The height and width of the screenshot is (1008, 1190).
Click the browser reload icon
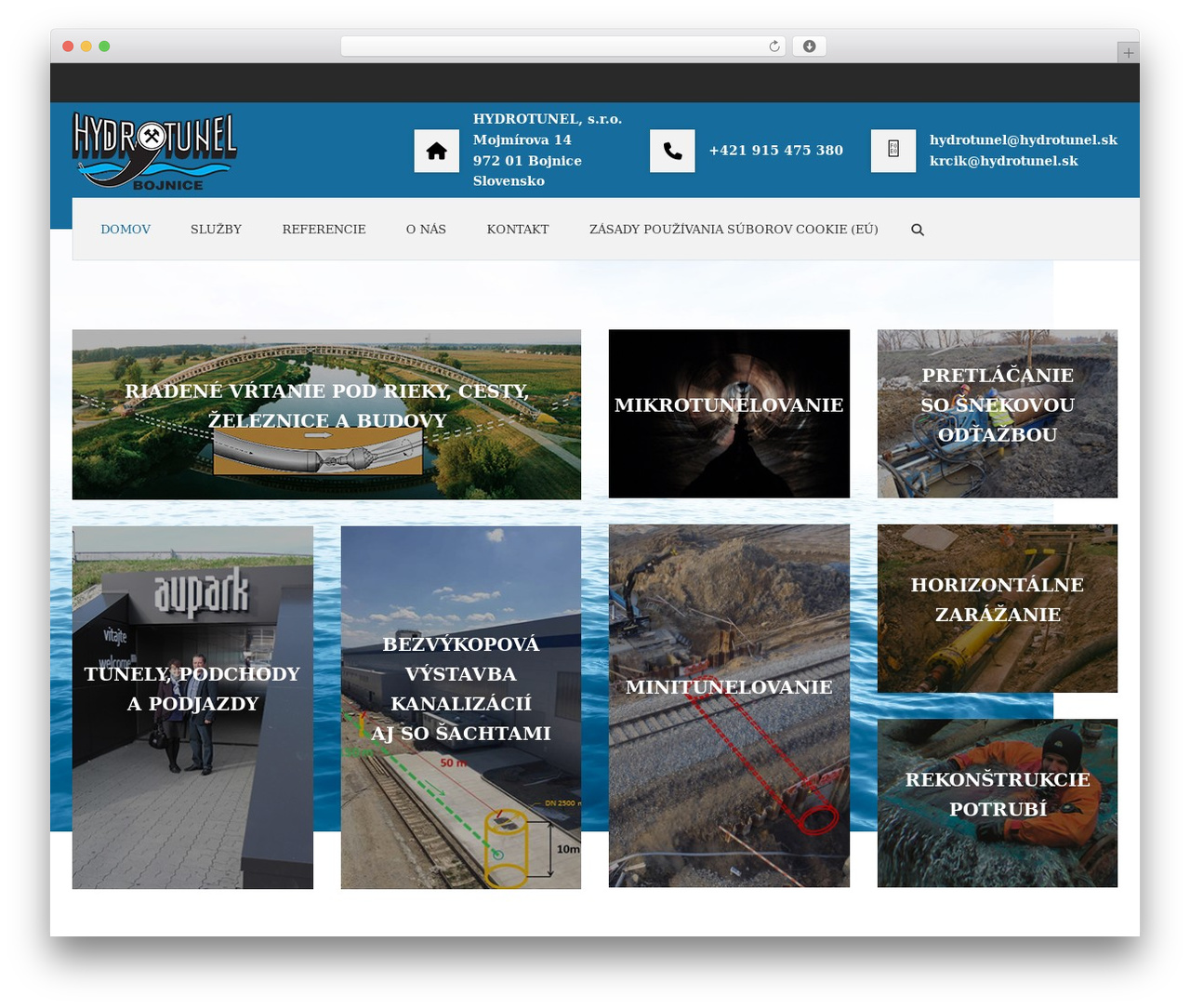pos(773,46)
